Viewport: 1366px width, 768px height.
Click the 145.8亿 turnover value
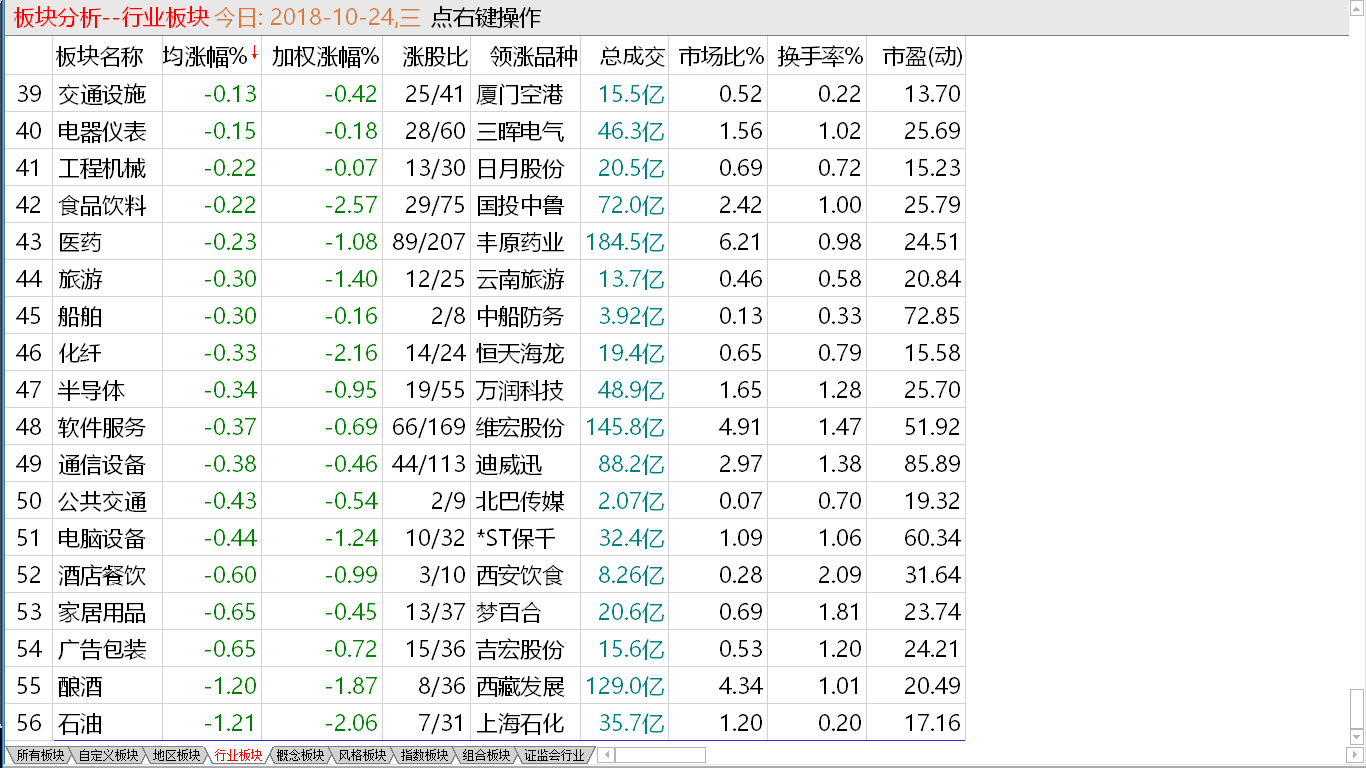click(x=625, y=427)
